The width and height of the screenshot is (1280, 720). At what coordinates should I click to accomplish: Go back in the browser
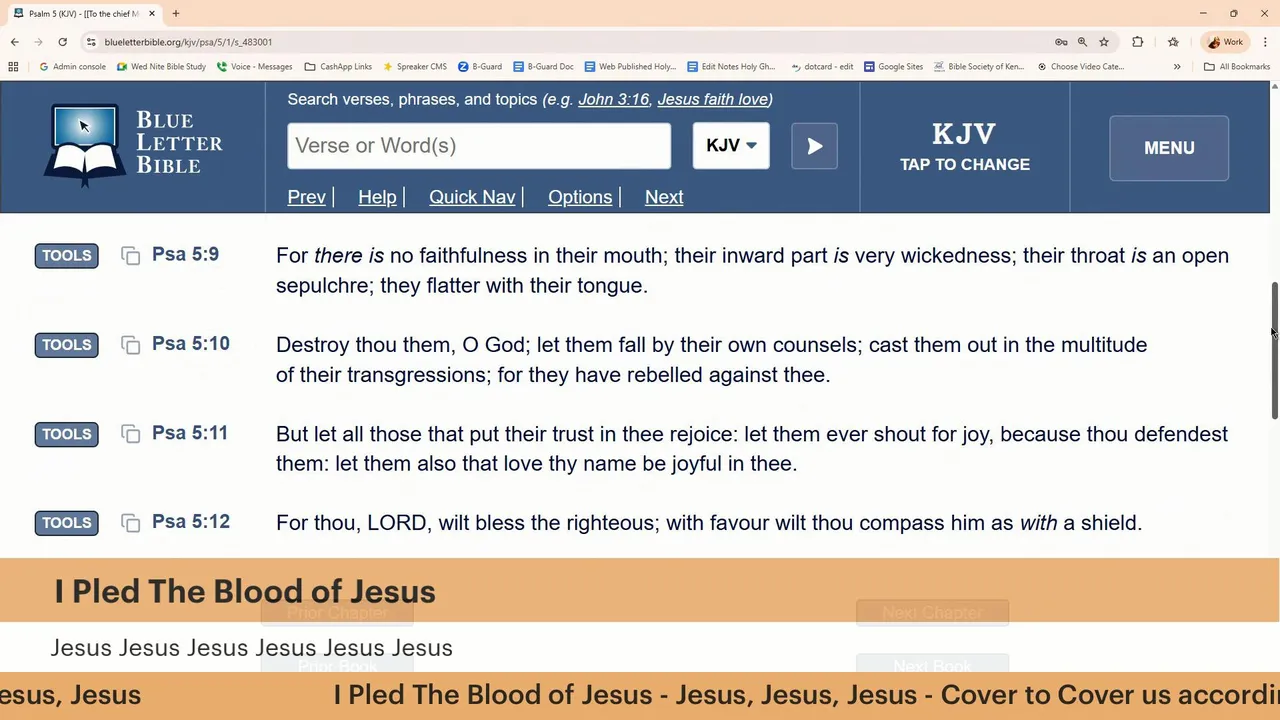click(x=15, y=42)
